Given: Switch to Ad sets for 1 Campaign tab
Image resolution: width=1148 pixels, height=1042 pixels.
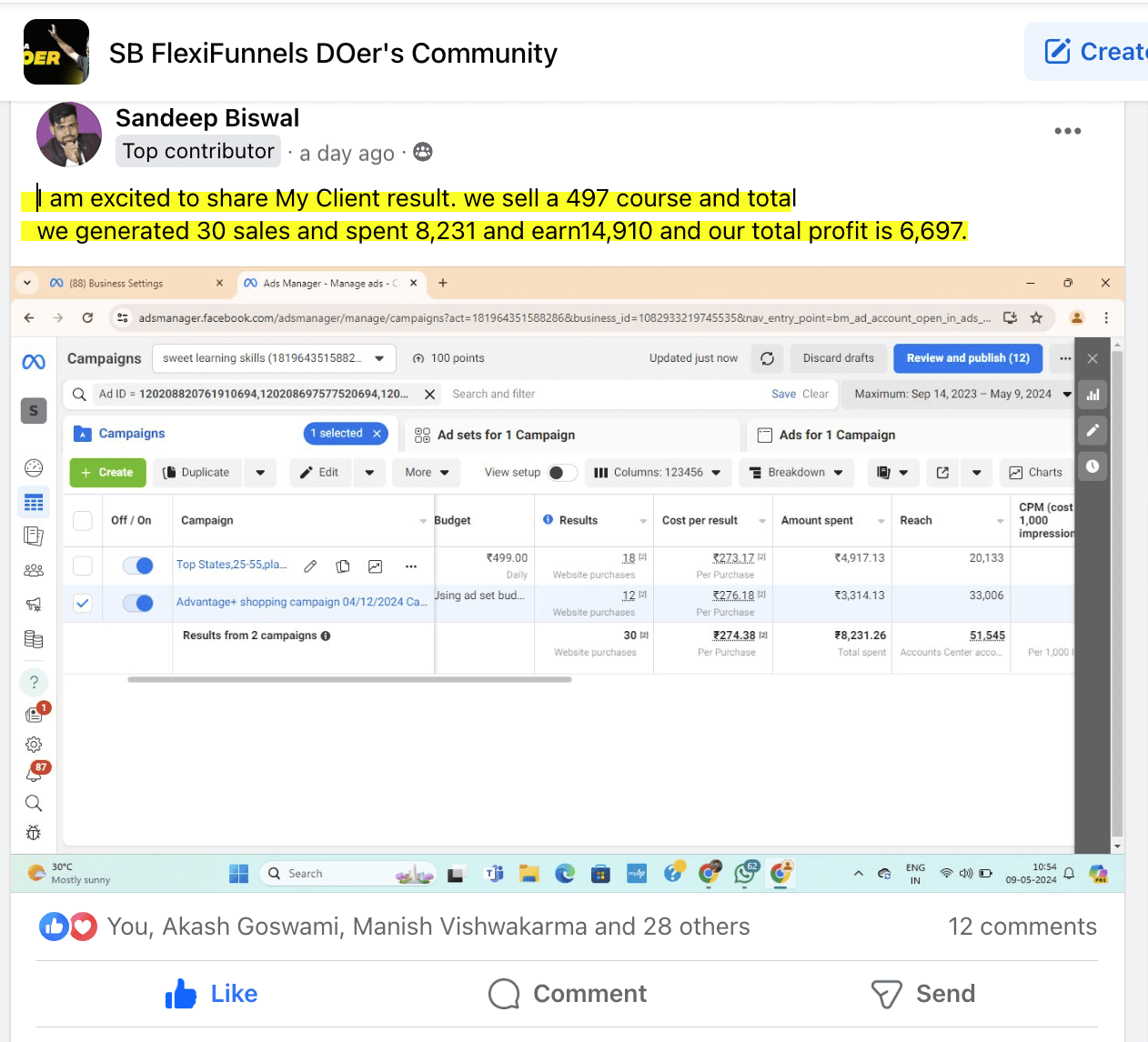Looking at the screenshot, I should (506, 435).
